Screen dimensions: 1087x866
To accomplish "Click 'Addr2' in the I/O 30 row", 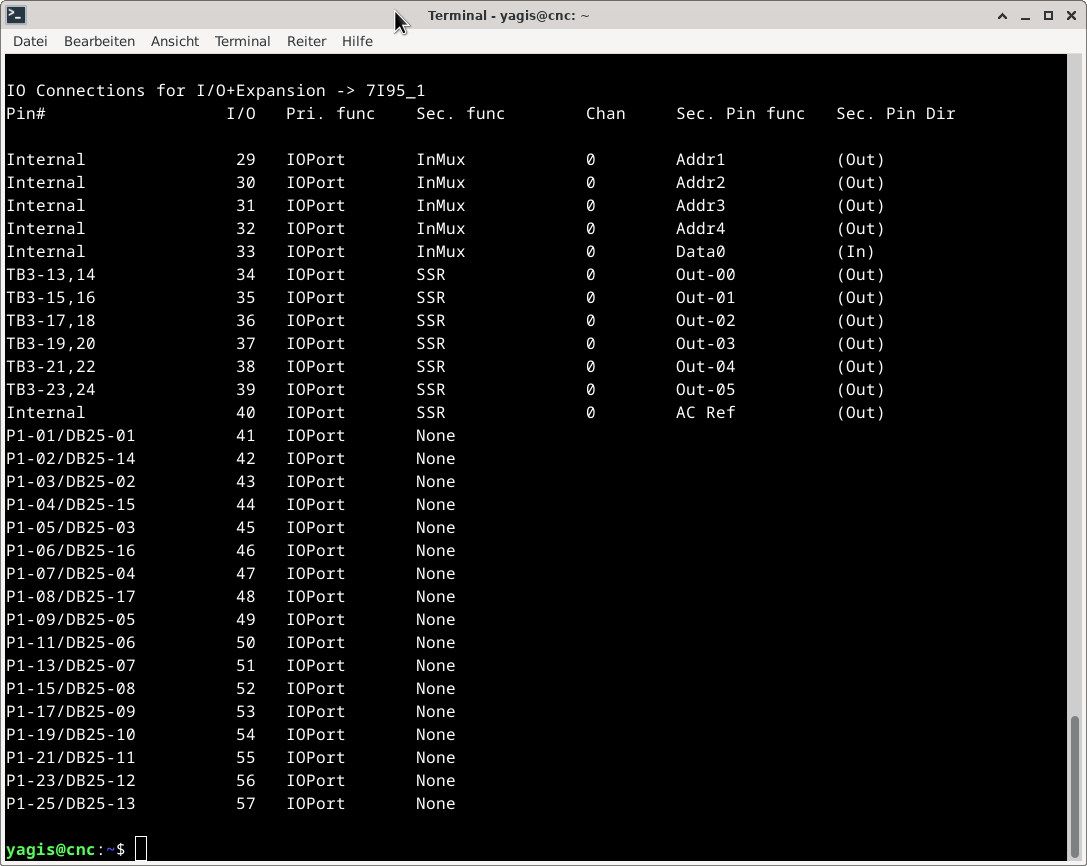I will click(700, 182).
